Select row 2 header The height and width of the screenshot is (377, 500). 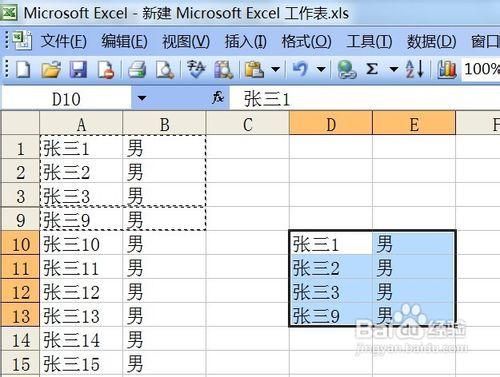coord(20,172)
